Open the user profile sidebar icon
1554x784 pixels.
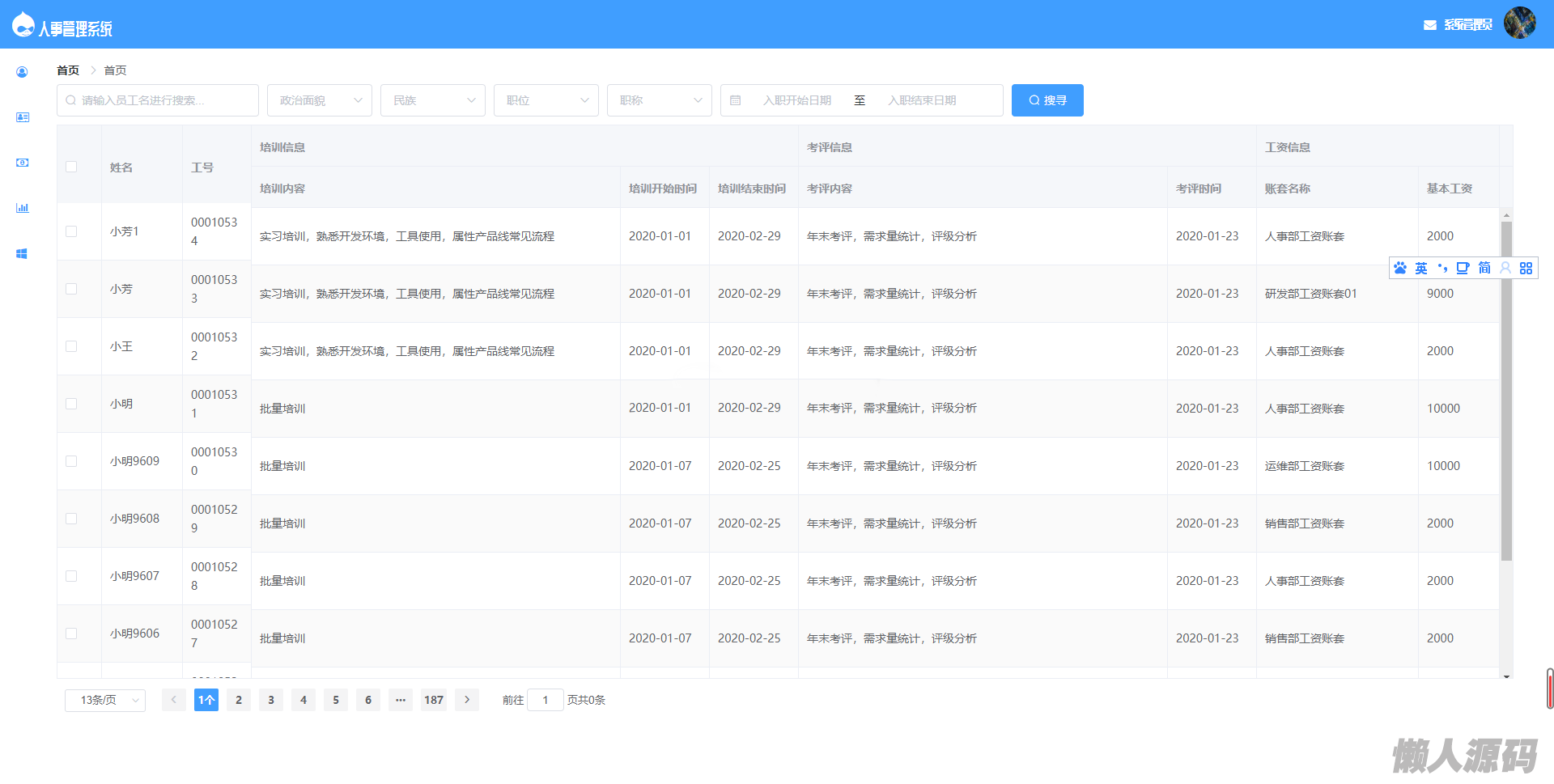pyautogui.click(x=22, y=72)
